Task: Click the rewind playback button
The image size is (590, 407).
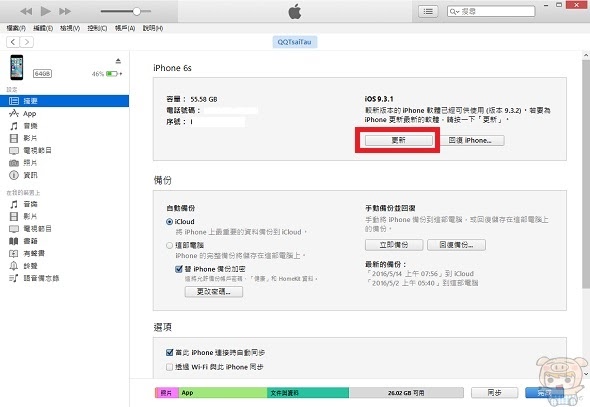Action: pos(26,11)
